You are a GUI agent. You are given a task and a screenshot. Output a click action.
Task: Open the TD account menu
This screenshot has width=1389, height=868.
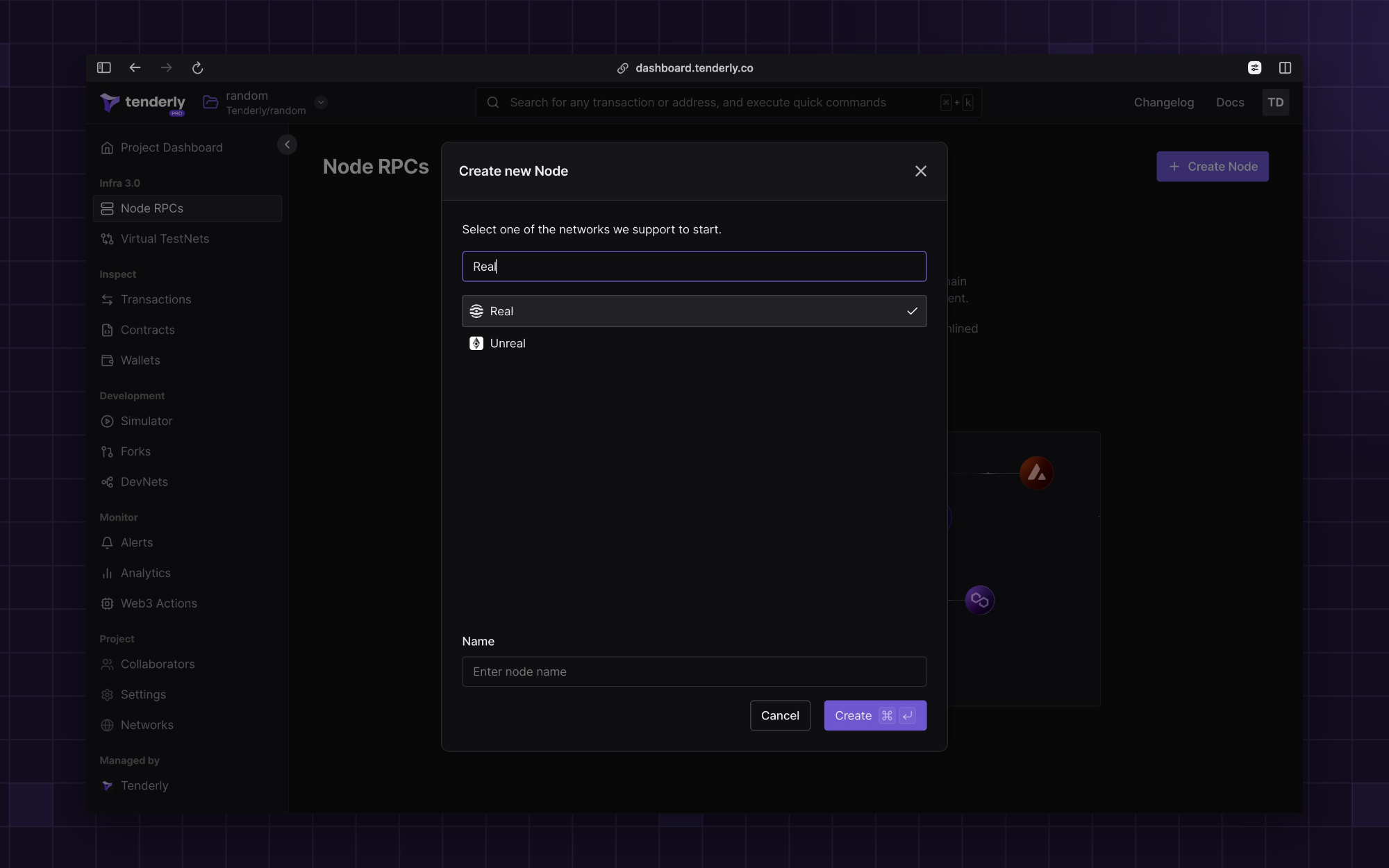click(1275, 102)
